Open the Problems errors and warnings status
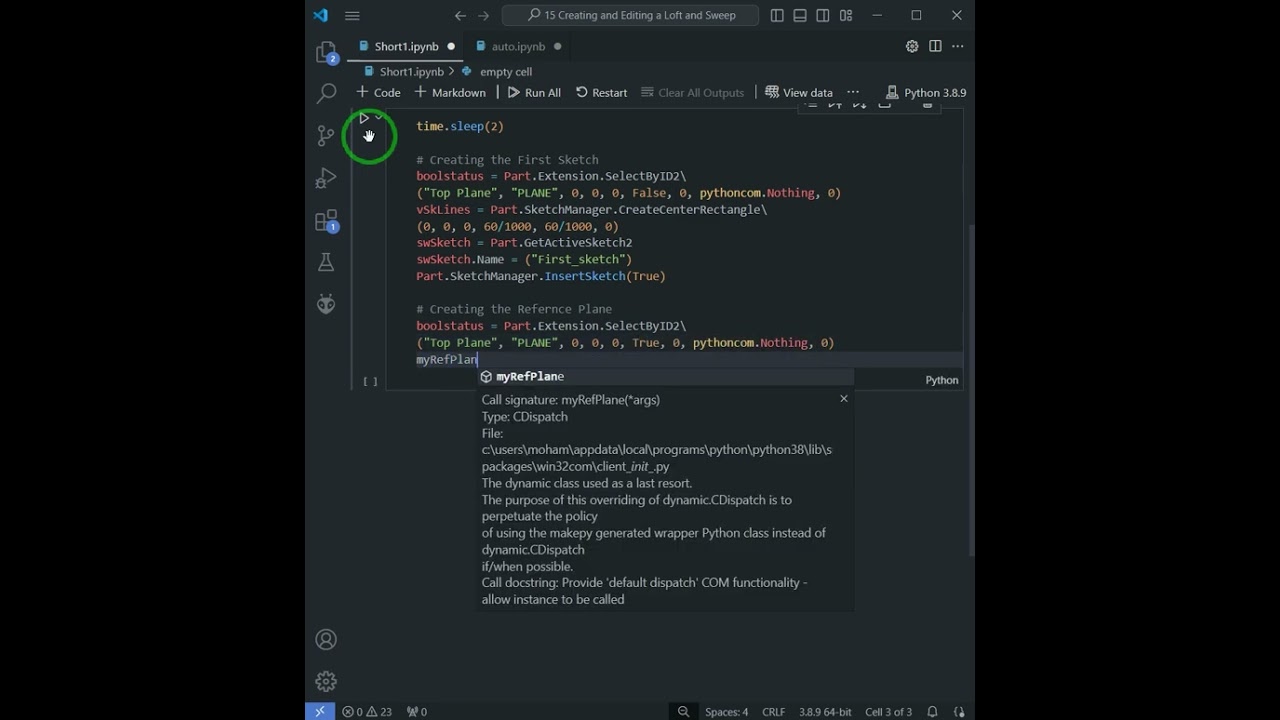This screenshot has width=1280, height=720. [x=367, y=712]
